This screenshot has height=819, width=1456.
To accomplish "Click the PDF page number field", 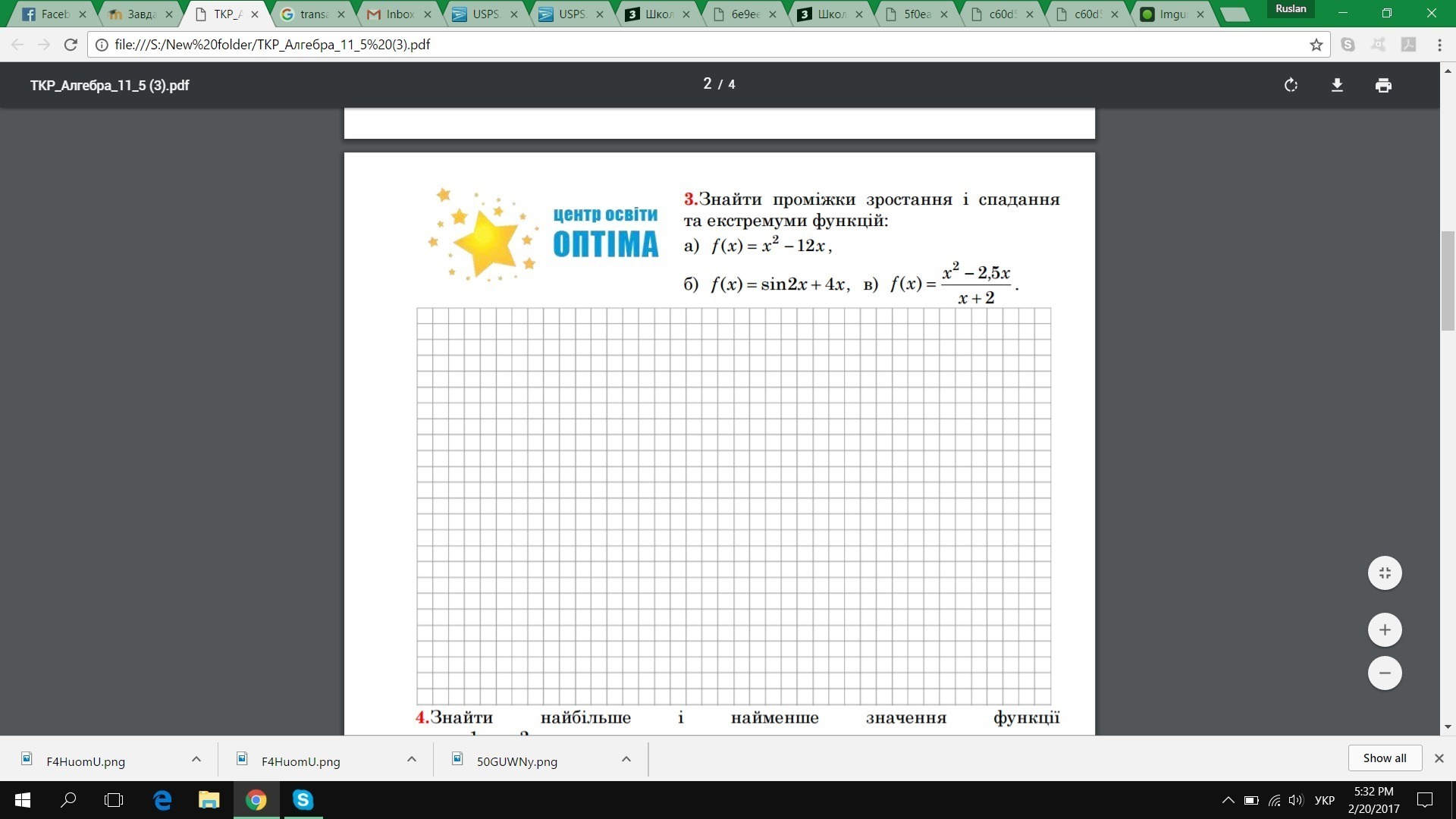I will 707,84.
